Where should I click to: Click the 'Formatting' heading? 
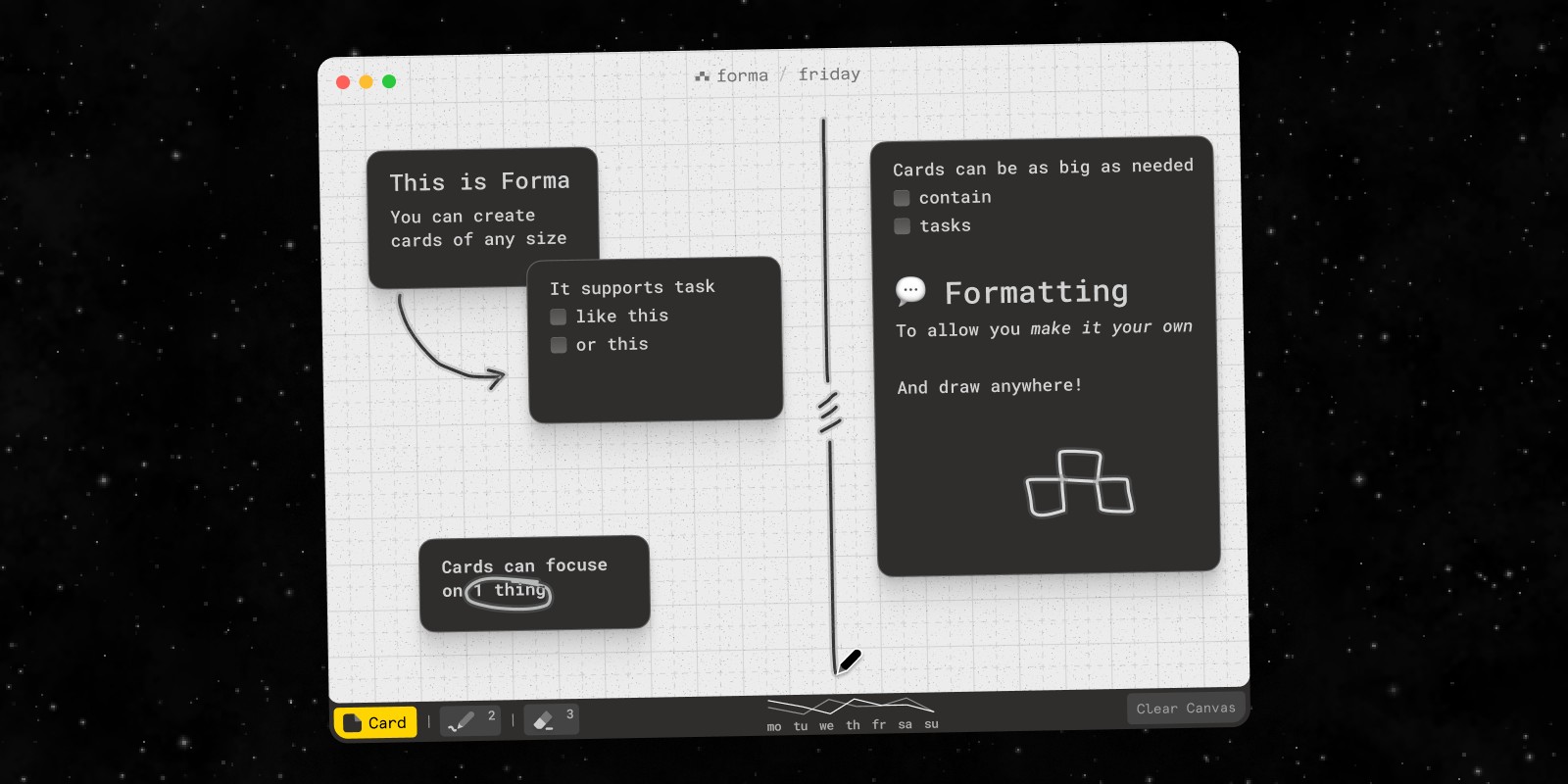1036,292
